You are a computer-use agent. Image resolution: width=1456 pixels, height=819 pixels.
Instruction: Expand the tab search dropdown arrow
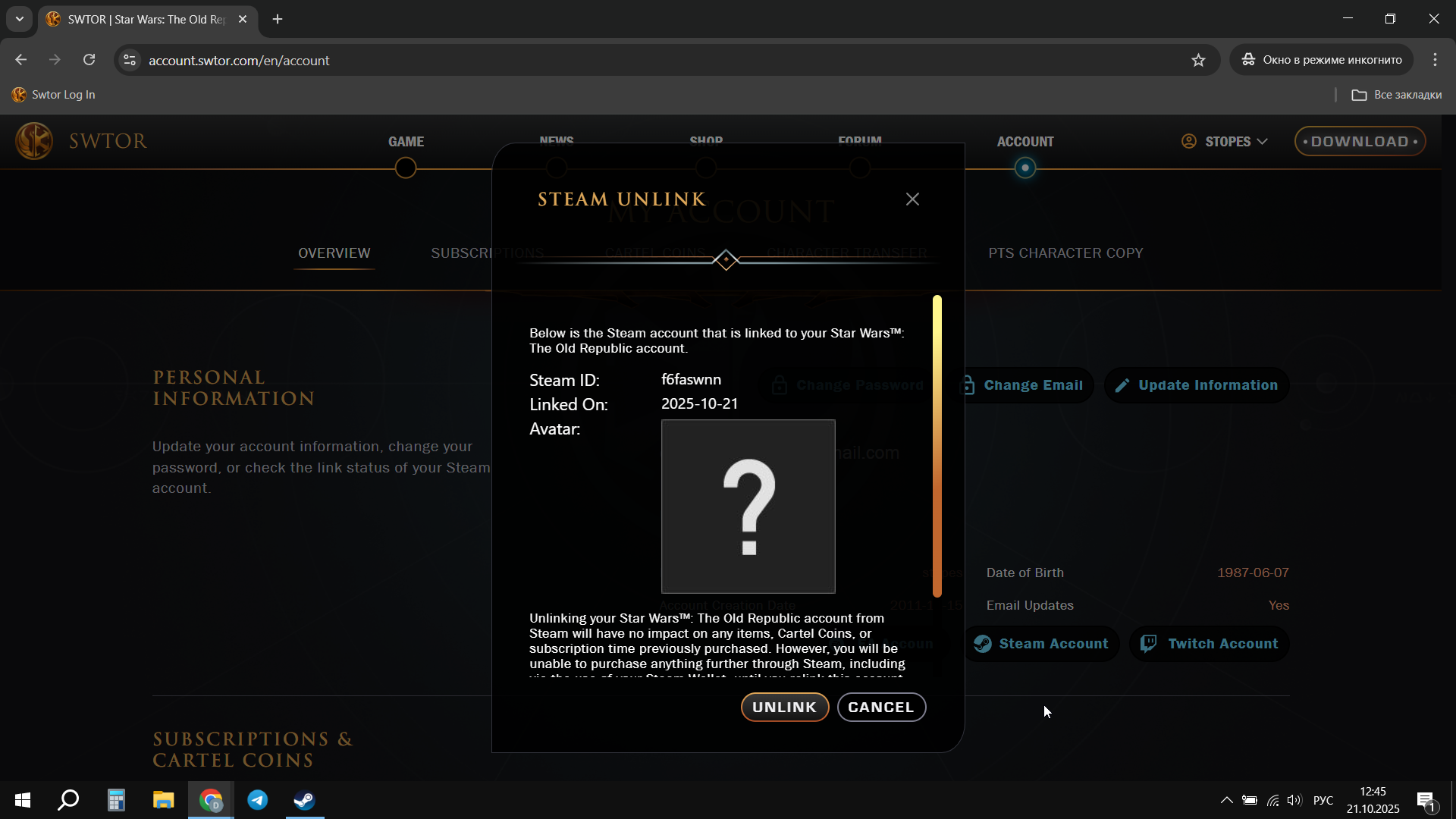[x=20, y=19]
